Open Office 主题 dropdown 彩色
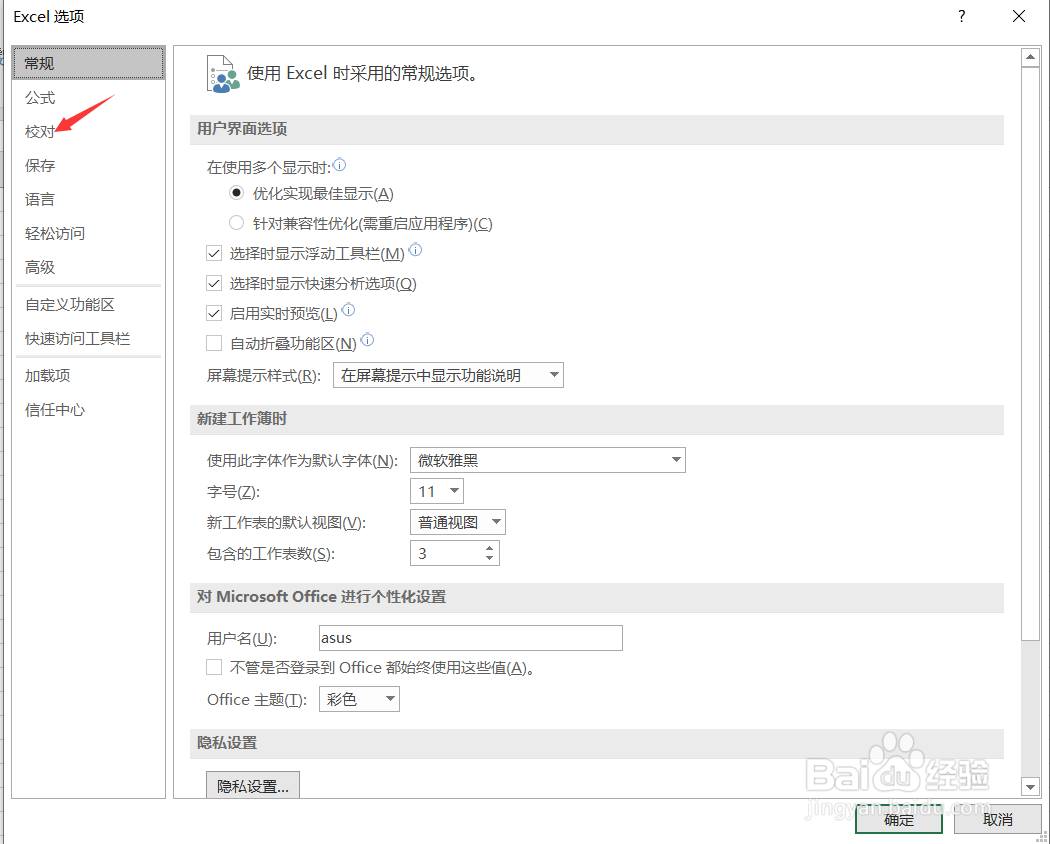This screenshot has height=844, width=1050. tap(359, 699)
